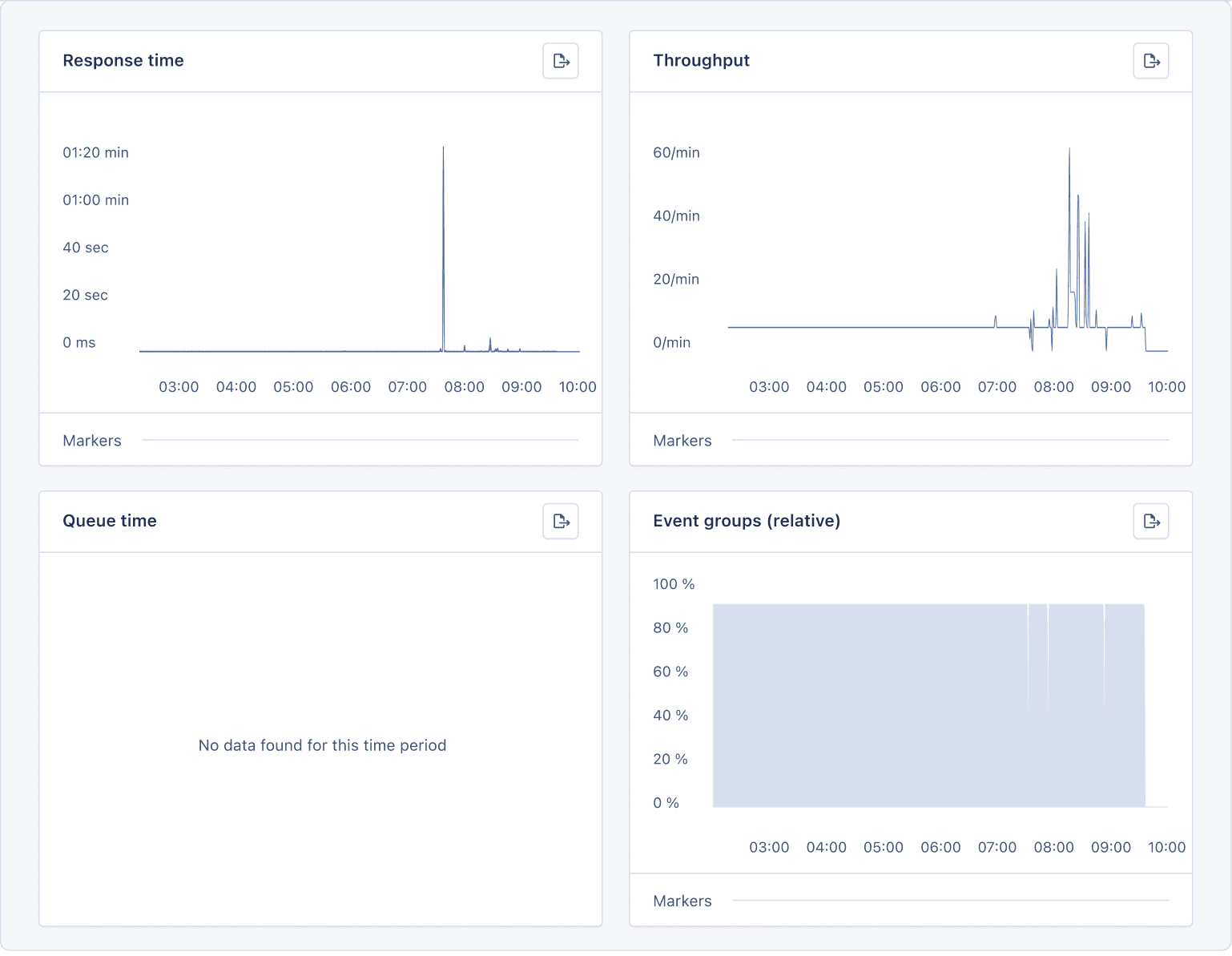Click 08:00 on Response time axis
The height and width of the screenshot is (956, 1232).
[x=465, y=387]
